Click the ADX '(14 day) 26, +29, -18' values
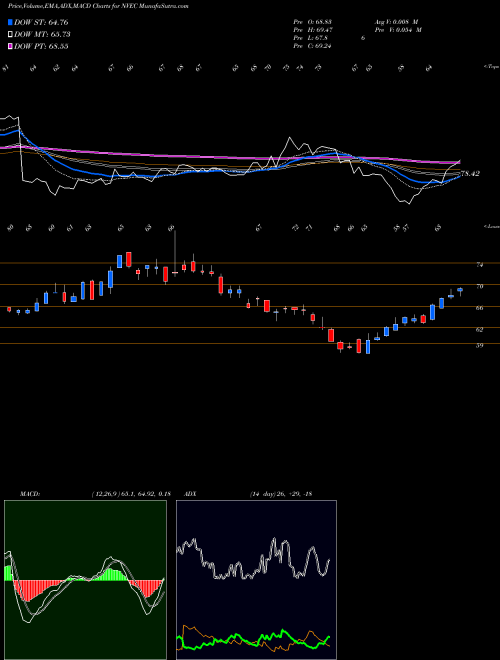 click(281, 494)
